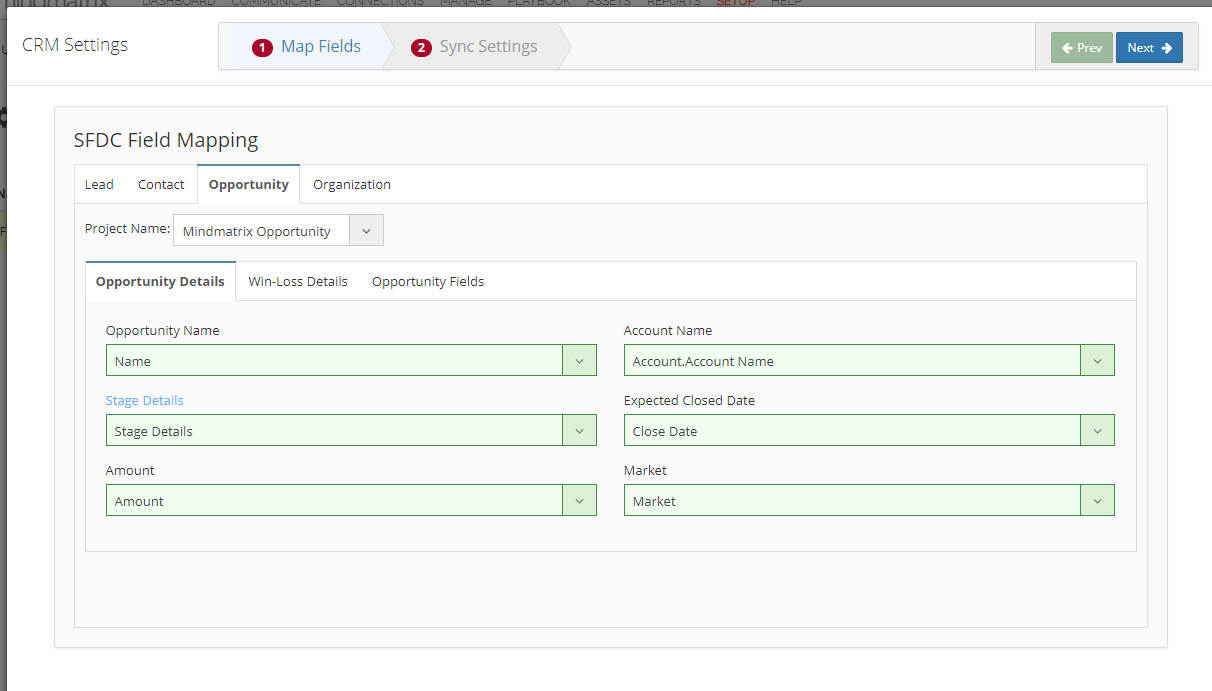Click the Market field label
This screenshot has height=691, width=1212.
coord(645,471)
